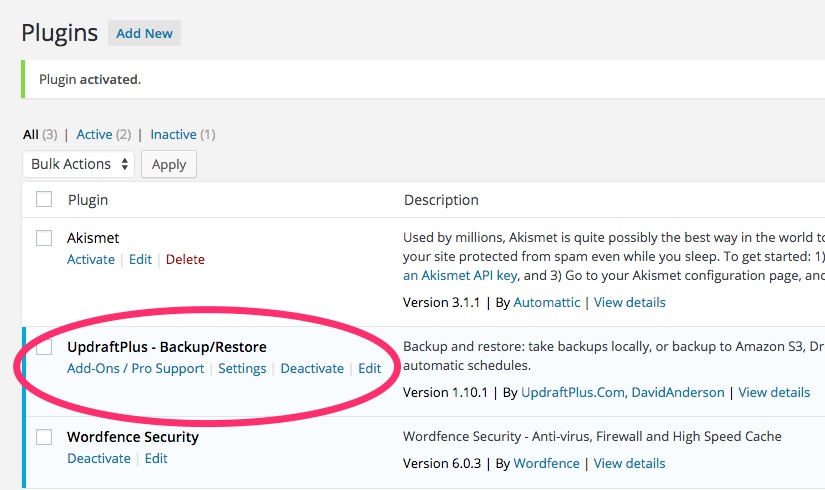The image size is (825, 490).
Task: Open Wordfence author link
Action: (546, 464)
